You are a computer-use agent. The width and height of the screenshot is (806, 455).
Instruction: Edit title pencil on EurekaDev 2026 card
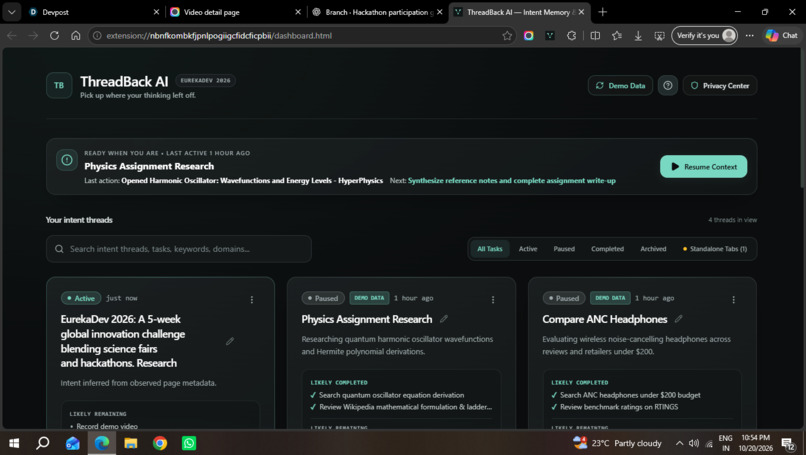[230, 341]
